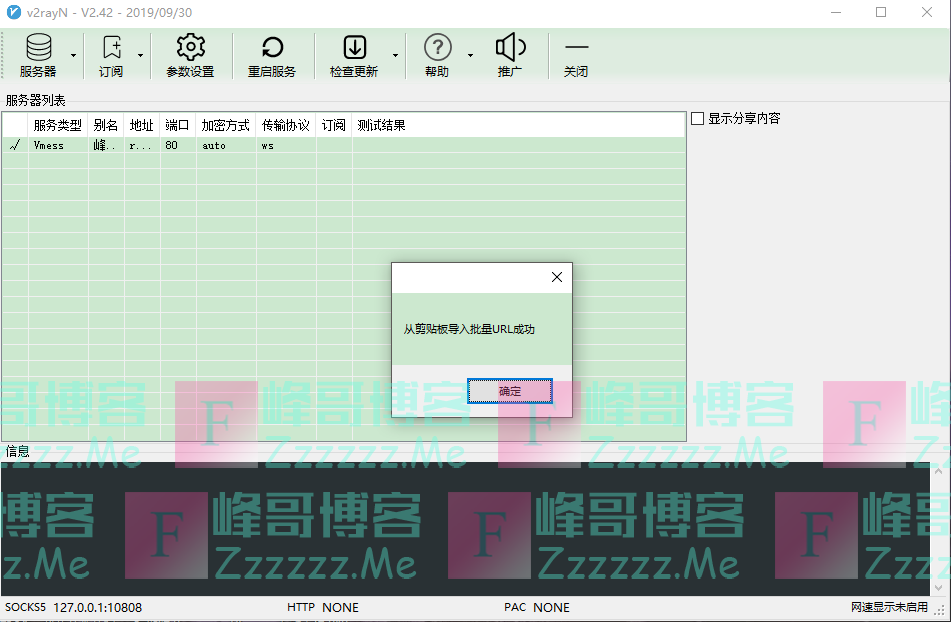Expand the 检查更新 dropdown arrow
This screenshot has height=622, width=951.
395,55
